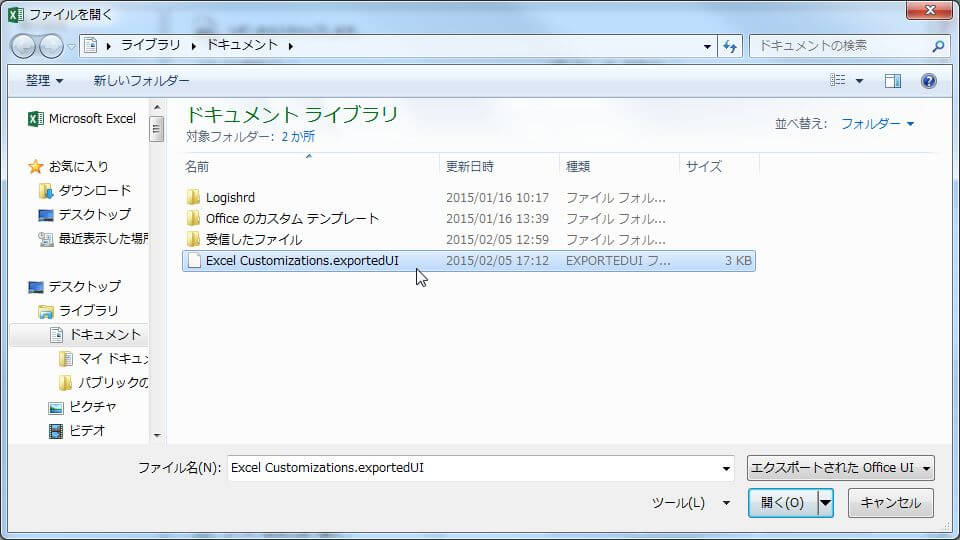Select the 受信したファイル folder

[253, 240]
